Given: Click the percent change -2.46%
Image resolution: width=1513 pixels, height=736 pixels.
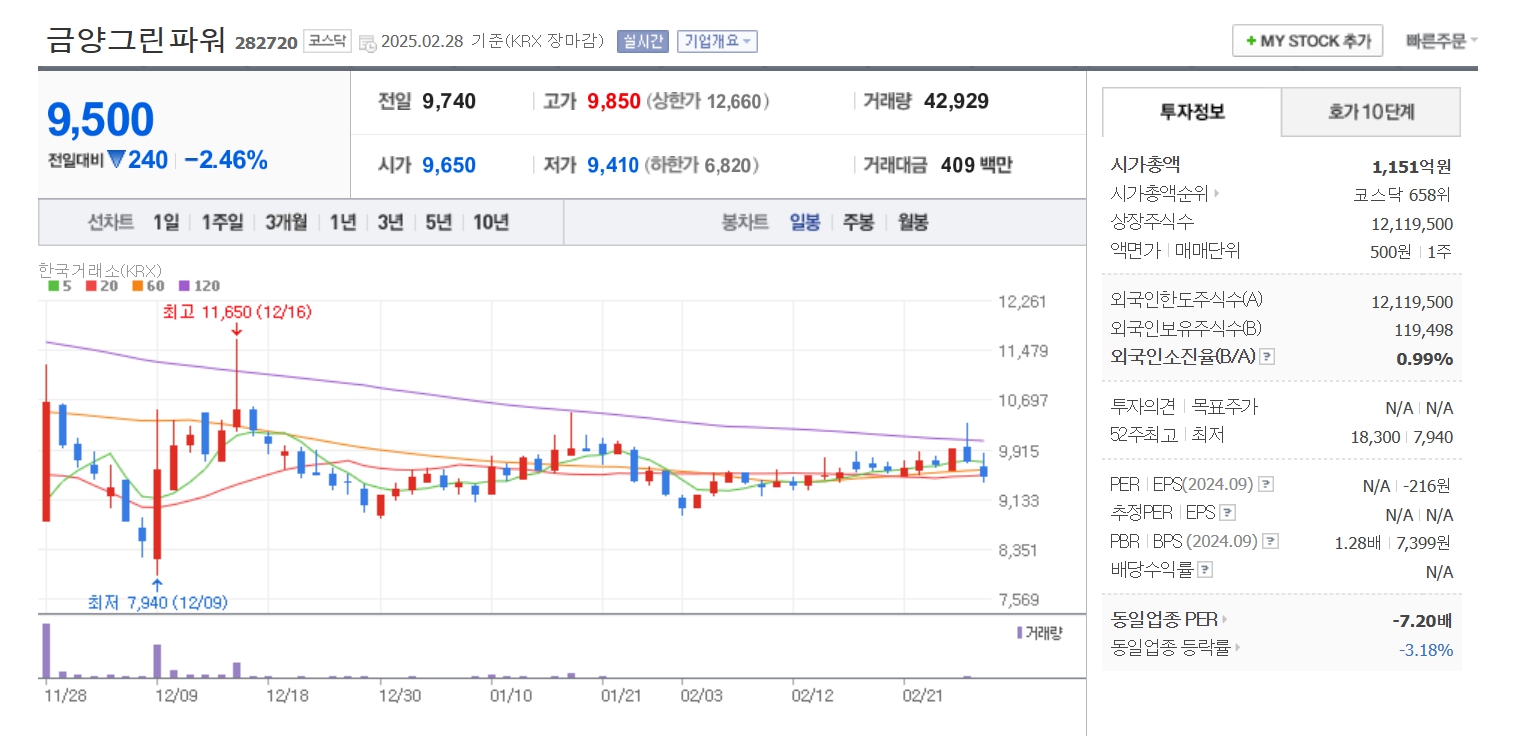Looking at the screenshot, I should [226, 160].
